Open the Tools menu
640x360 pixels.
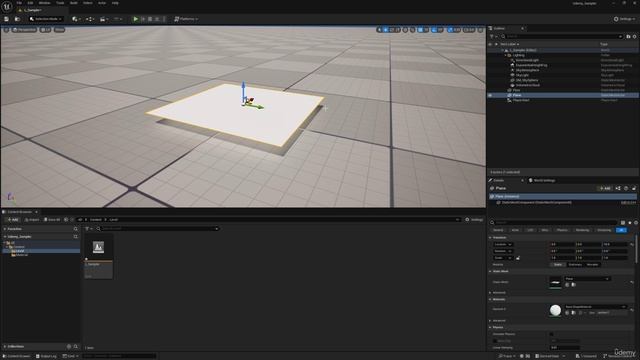[60, 3]
